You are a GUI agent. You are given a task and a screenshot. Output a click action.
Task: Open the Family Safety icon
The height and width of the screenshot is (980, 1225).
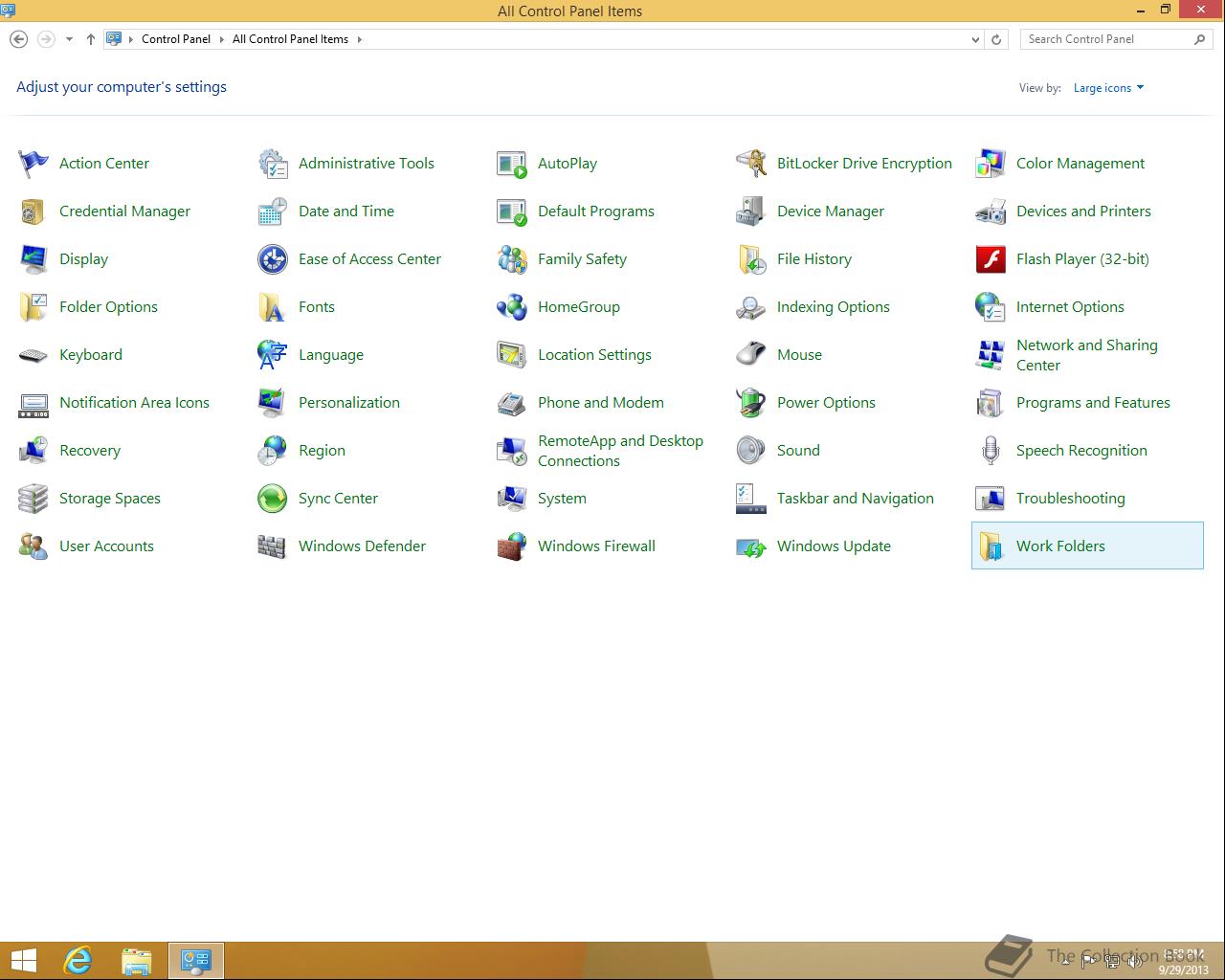click(x=512, y=259)
